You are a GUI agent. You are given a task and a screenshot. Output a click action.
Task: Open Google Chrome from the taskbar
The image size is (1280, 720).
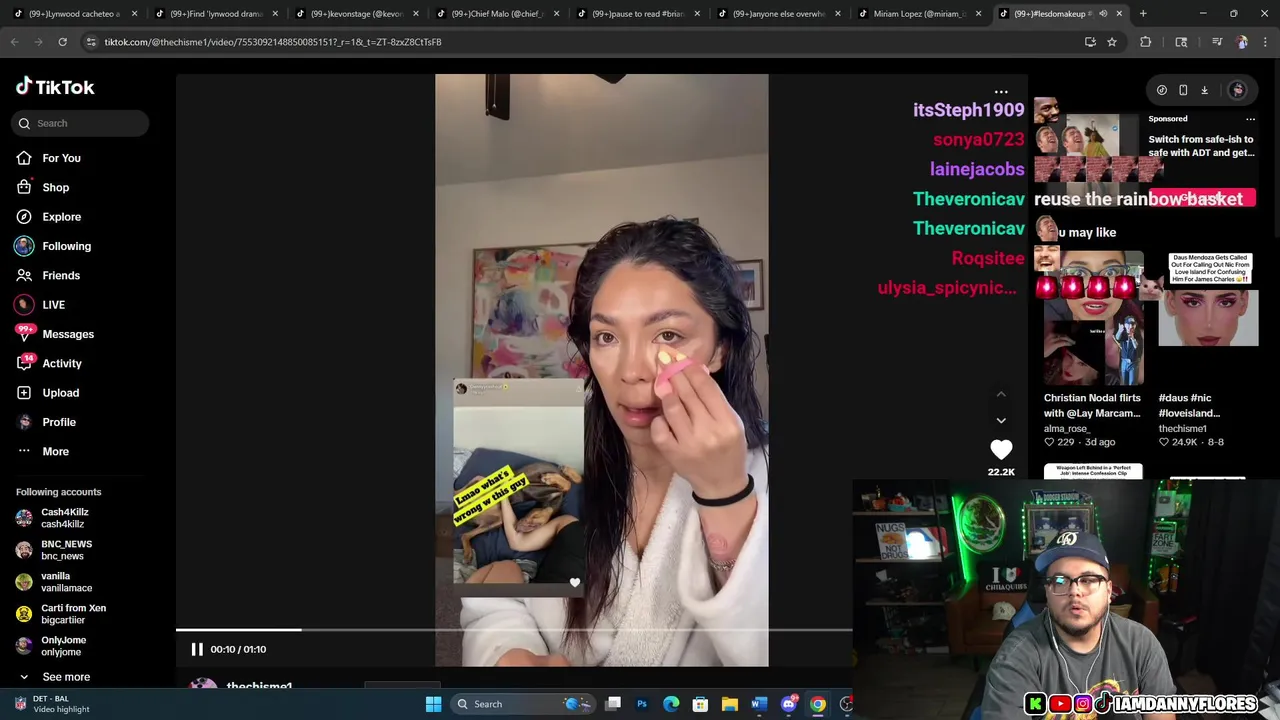point(818,704)
